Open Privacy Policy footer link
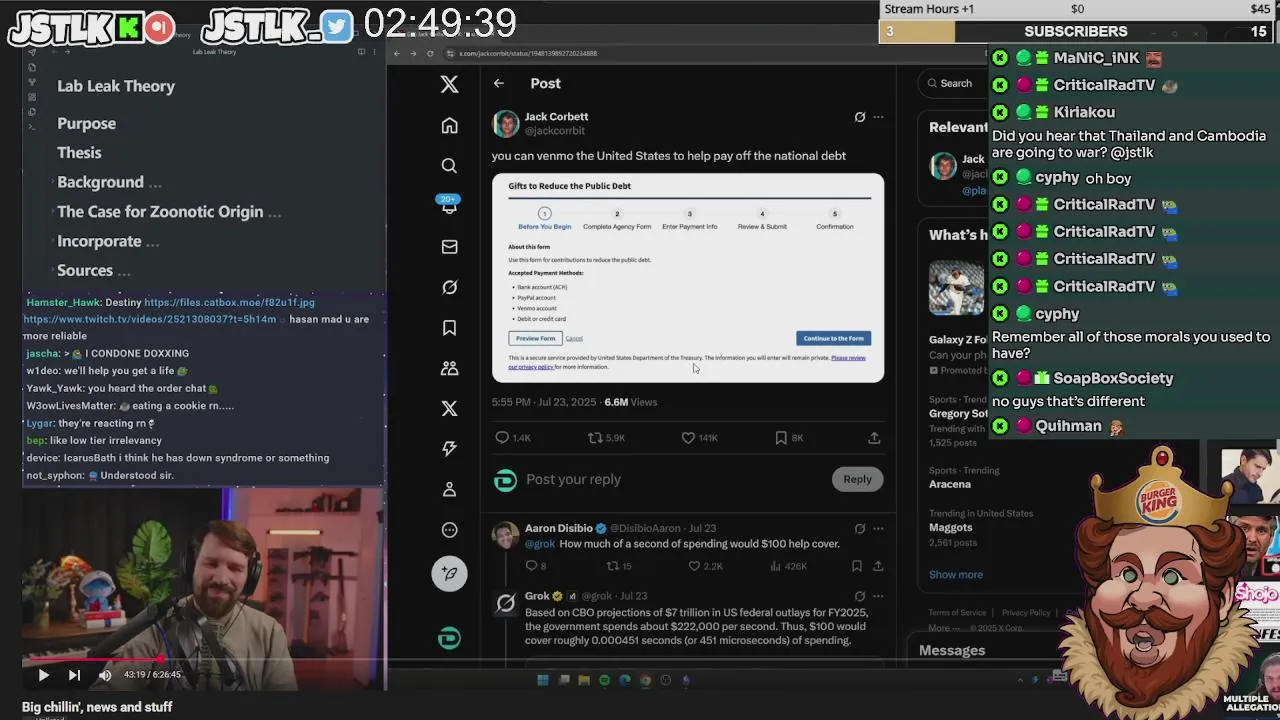Image resolution: width=1280 pixels, height=720 pixels. tap(1026, 613)
